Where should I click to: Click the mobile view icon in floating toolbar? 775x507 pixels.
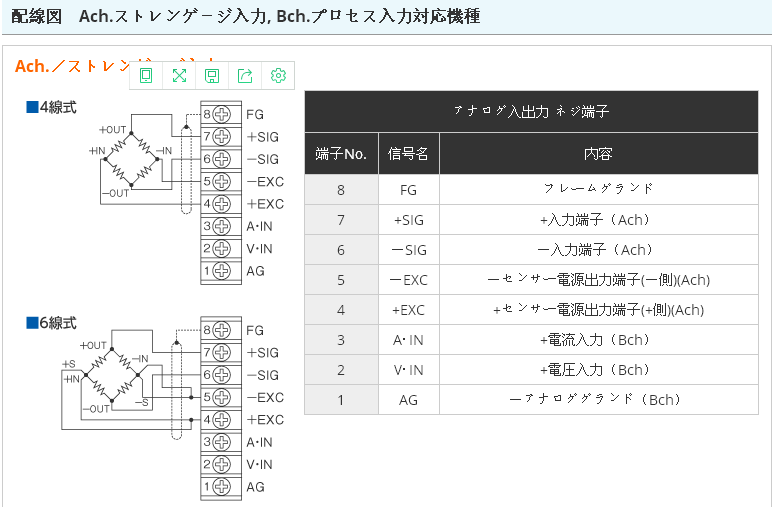point(146,75)
